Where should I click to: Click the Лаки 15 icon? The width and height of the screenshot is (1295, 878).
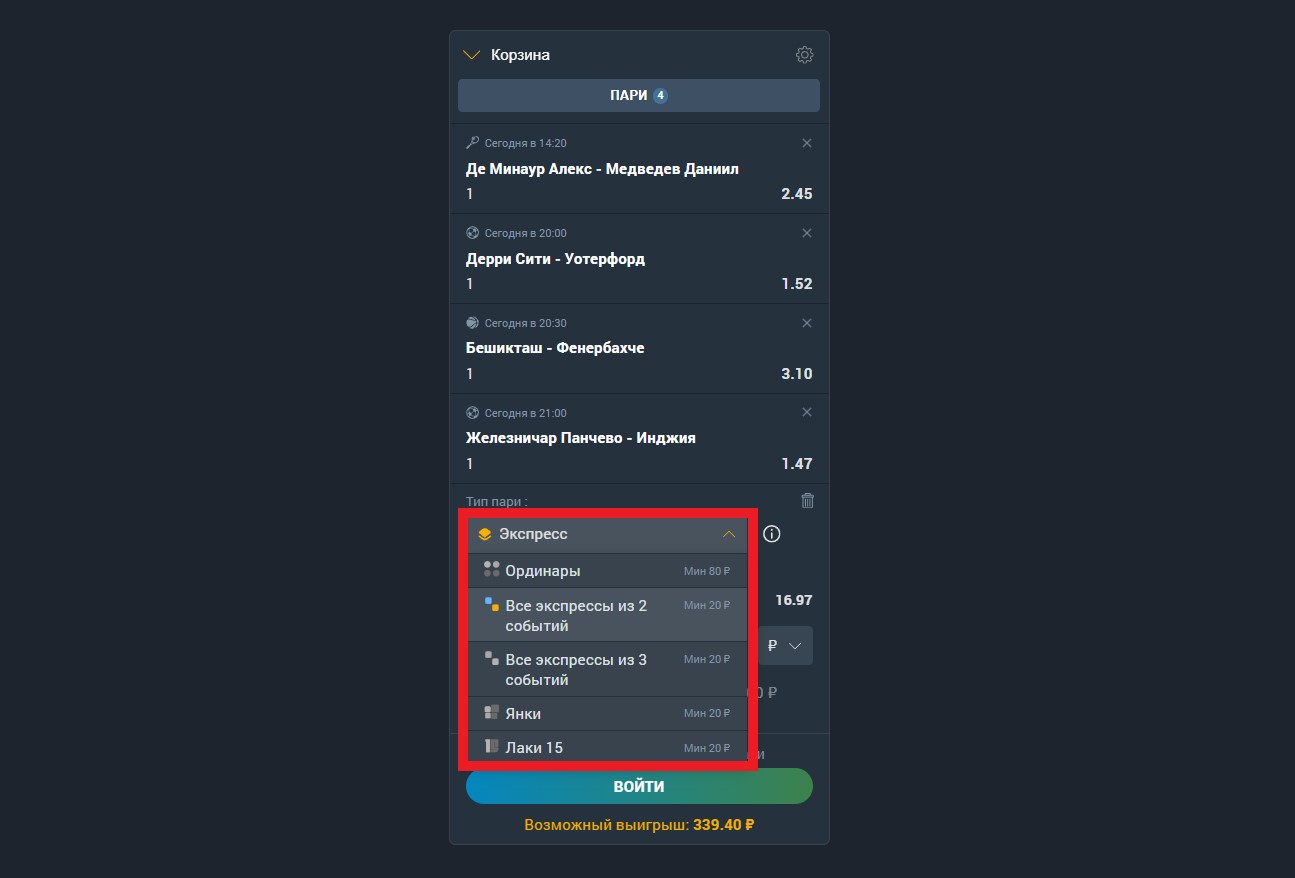tap(491, 746)
